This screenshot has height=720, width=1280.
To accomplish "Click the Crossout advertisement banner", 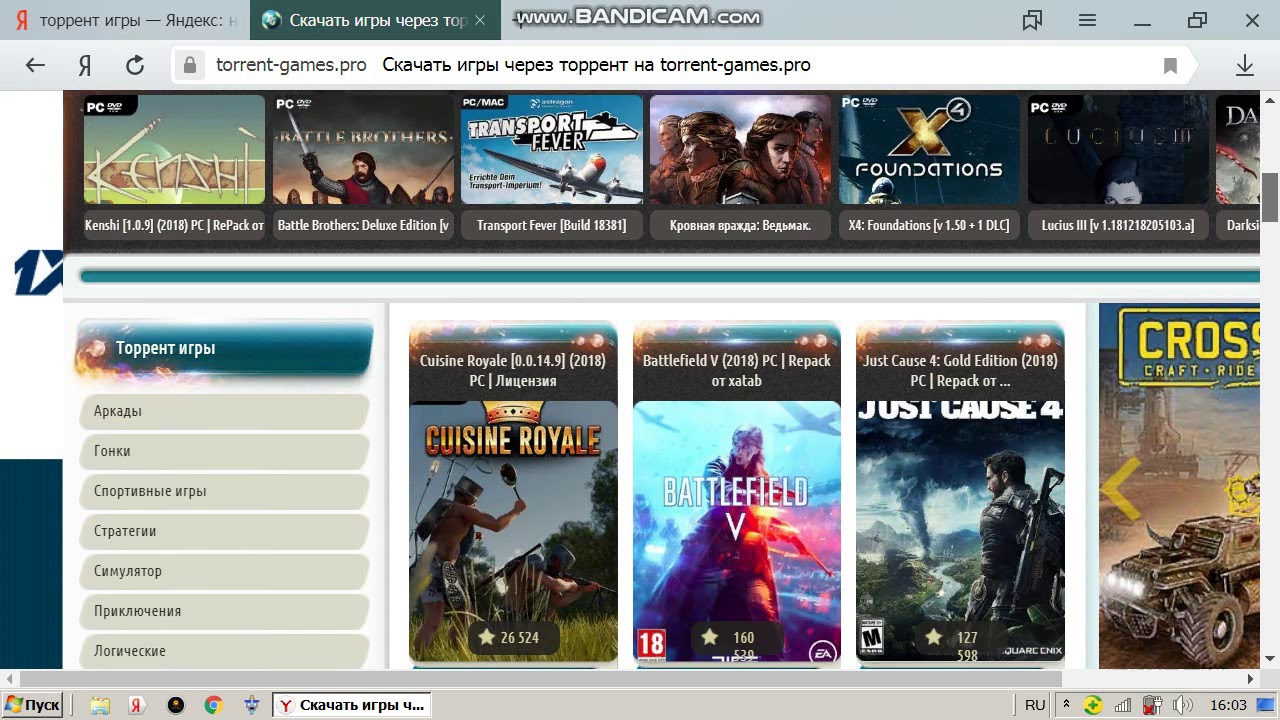I will [1180, 486].
